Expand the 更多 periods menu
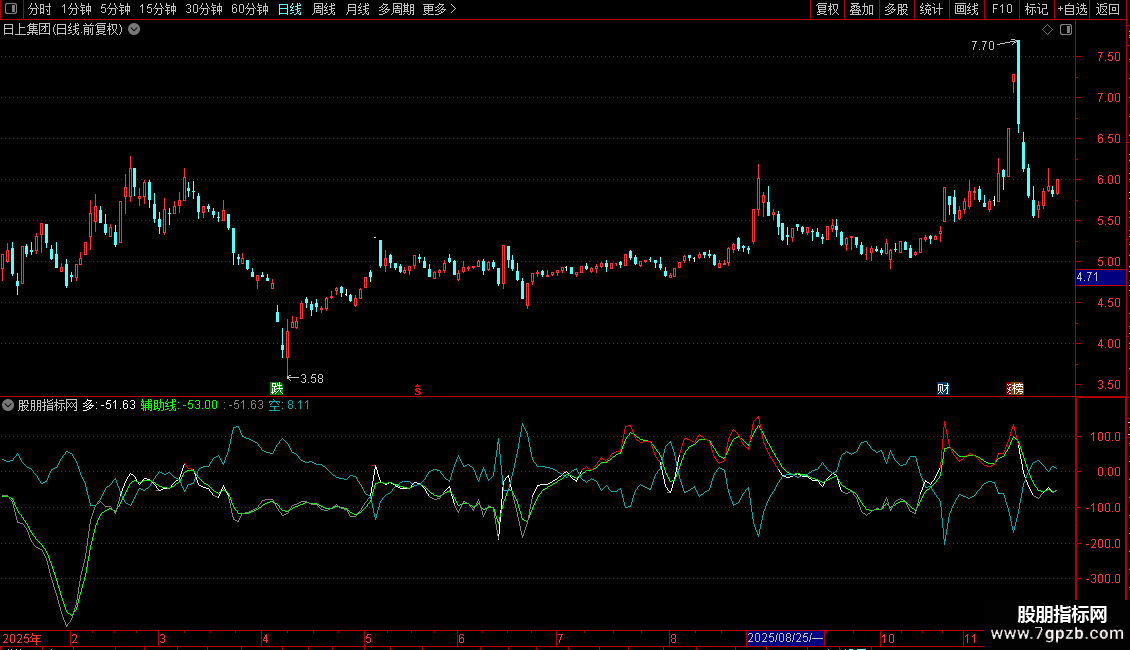This screenshot has width=1130, height=650. tap(440, 9)
